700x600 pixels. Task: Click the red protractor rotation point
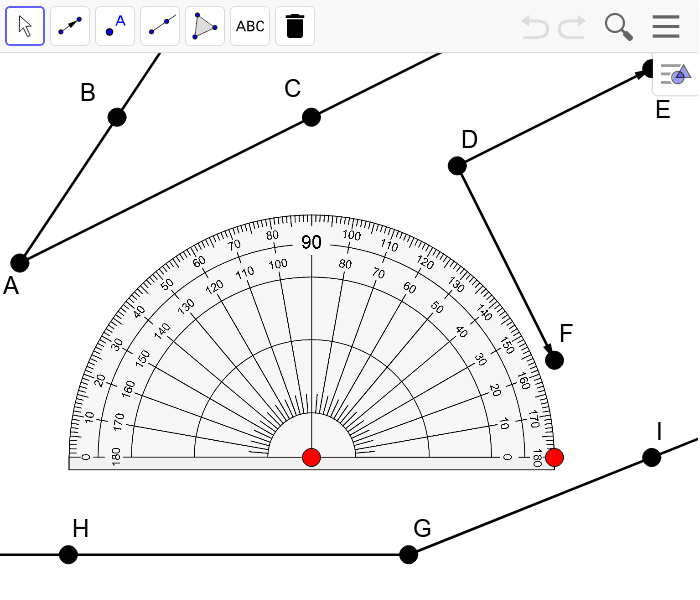pos(554,458)
